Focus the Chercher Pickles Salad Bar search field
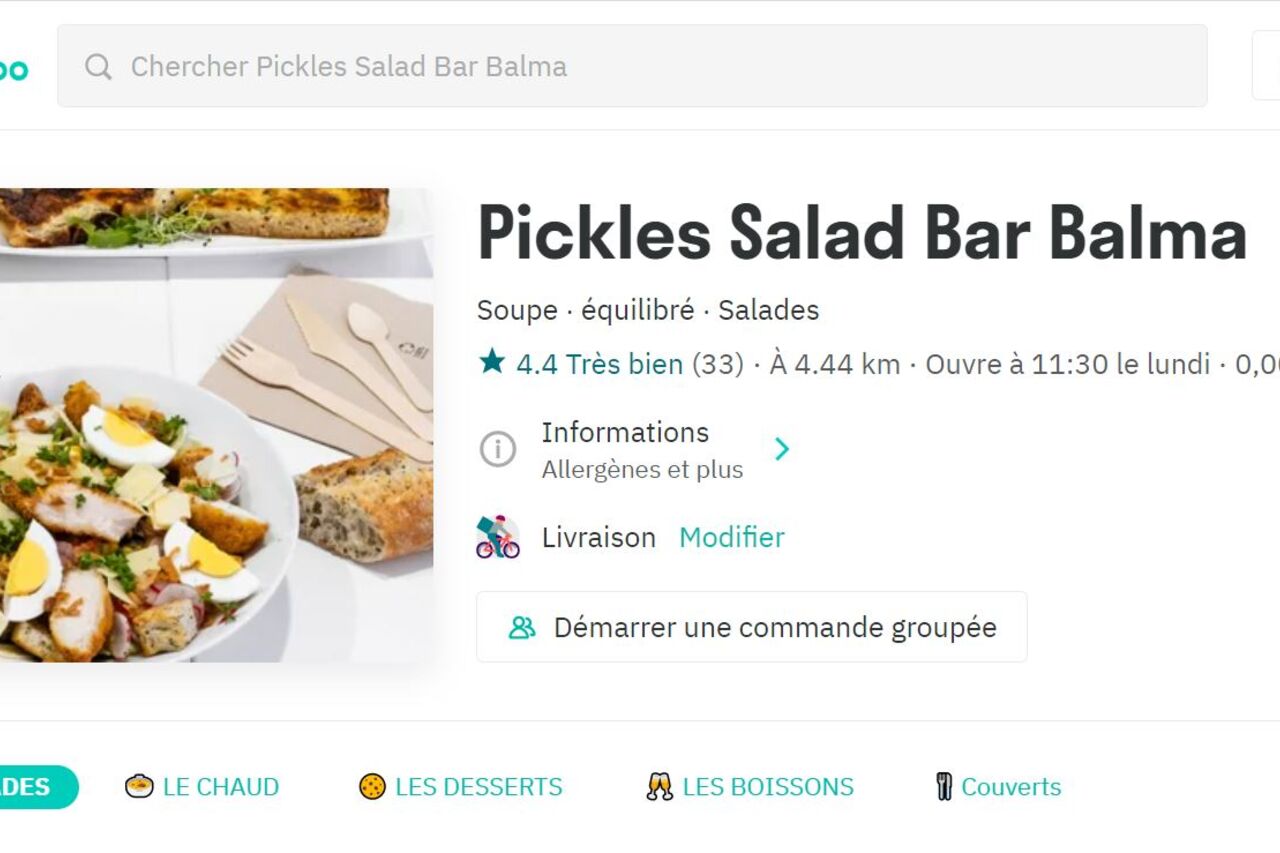This screenshot has width=1280, height=853. click(640, 67)
